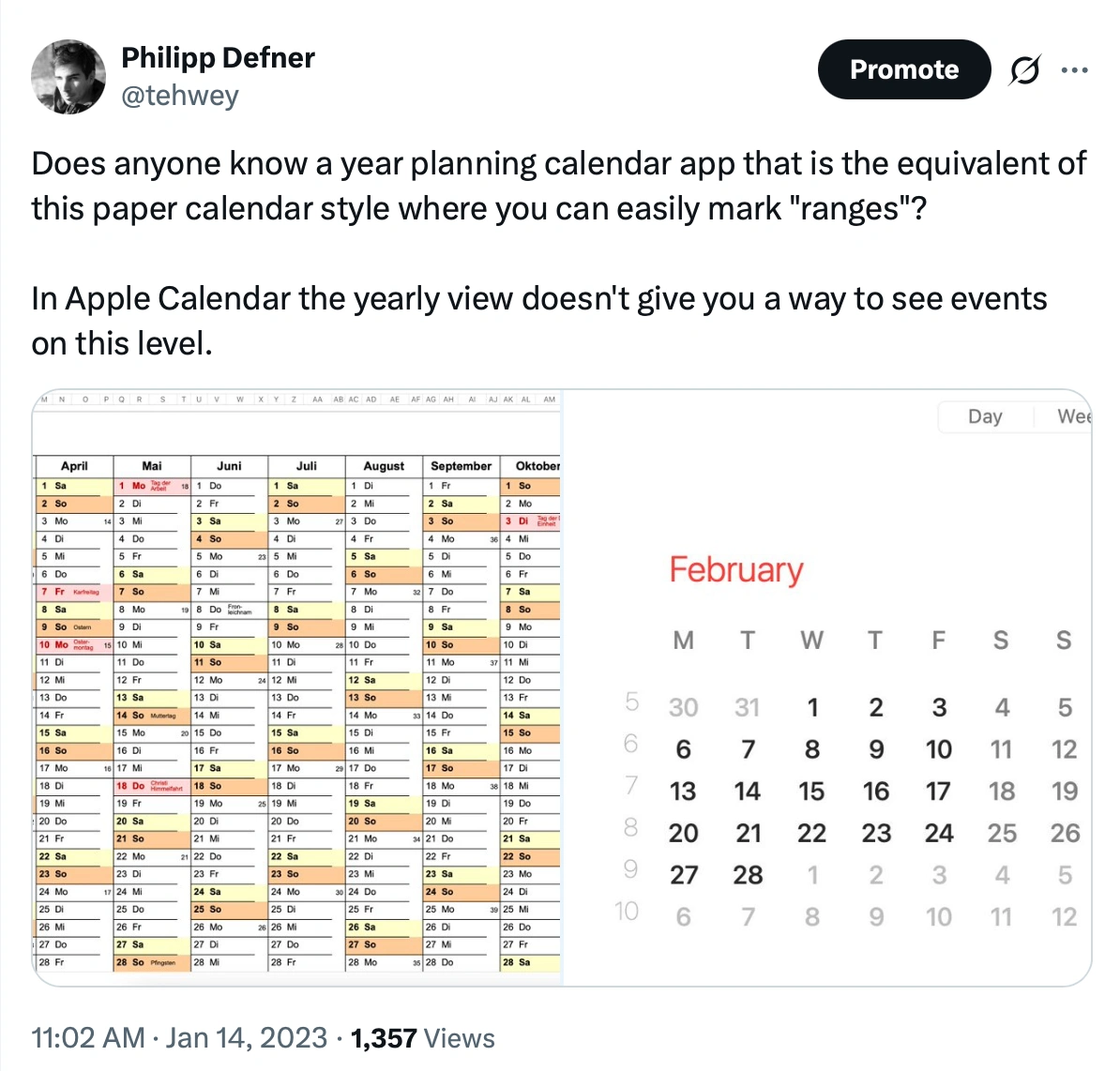Click the Philipp Defner display name

pos(218,58)
